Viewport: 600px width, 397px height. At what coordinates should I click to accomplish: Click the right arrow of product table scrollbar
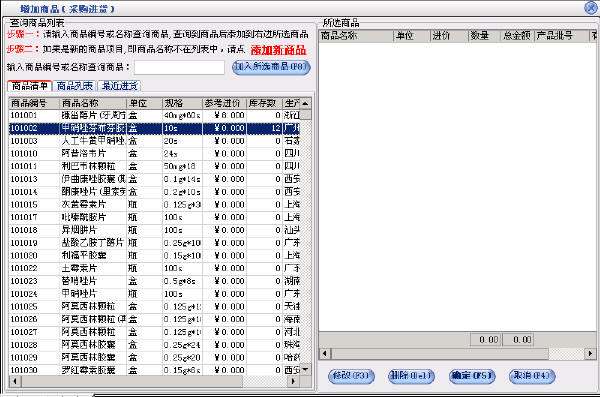(293, 381)
